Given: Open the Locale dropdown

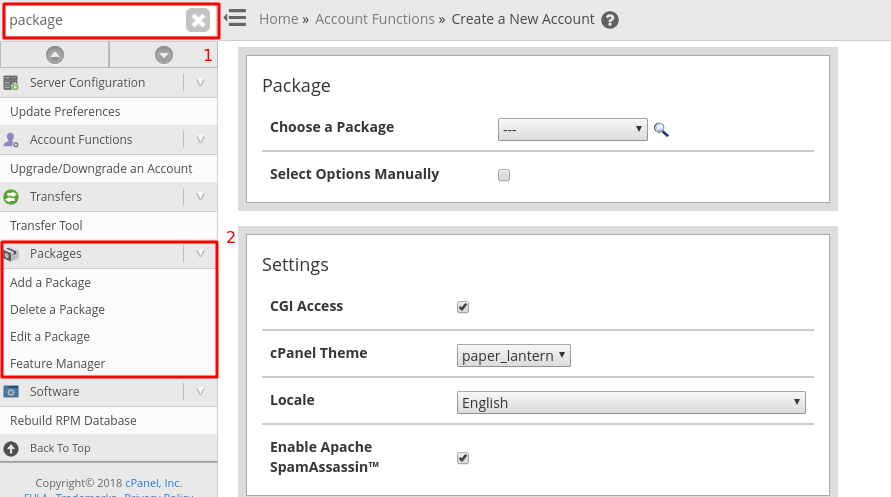Looking at the screenshot, I should (631, 403).
